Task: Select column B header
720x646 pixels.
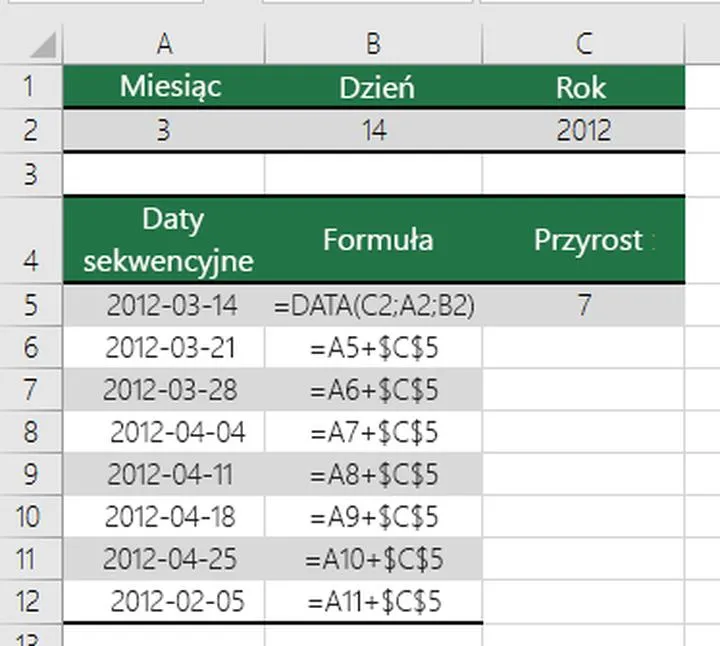Action: click(373, 44)
